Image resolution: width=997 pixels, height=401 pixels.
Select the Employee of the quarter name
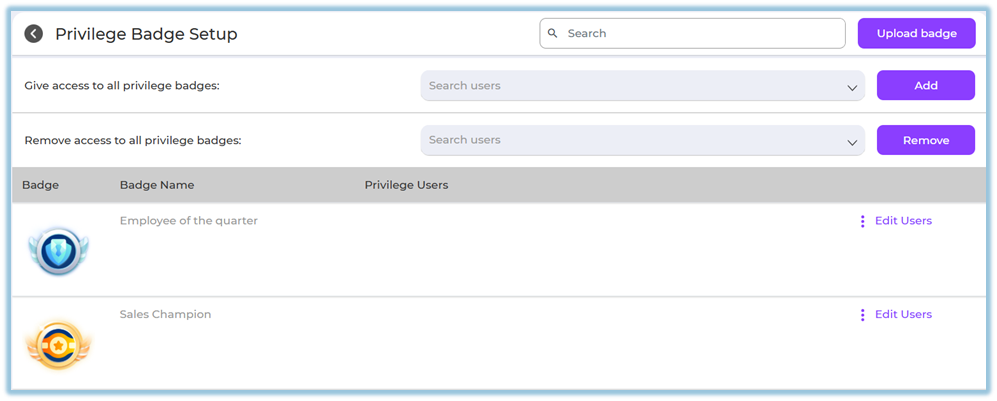point(188,221)
